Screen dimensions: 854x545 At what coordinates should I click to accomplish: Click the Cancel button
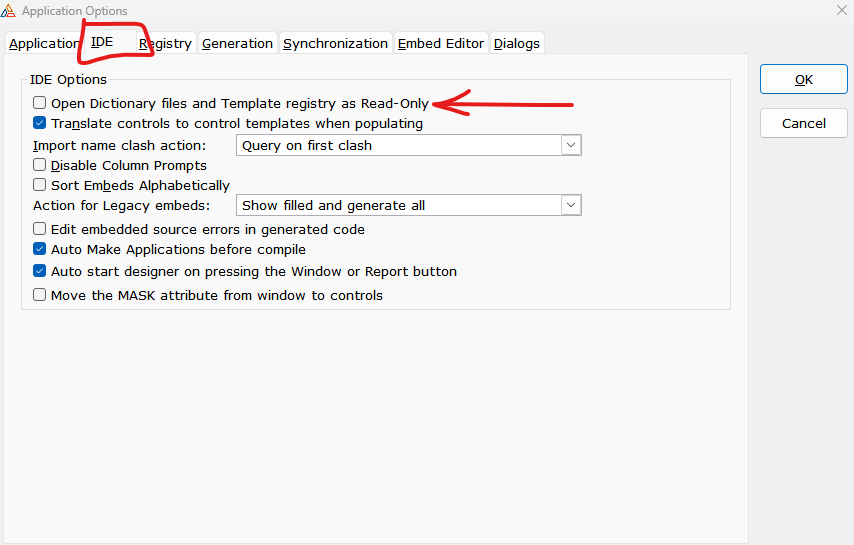click(x=803, y=123)
